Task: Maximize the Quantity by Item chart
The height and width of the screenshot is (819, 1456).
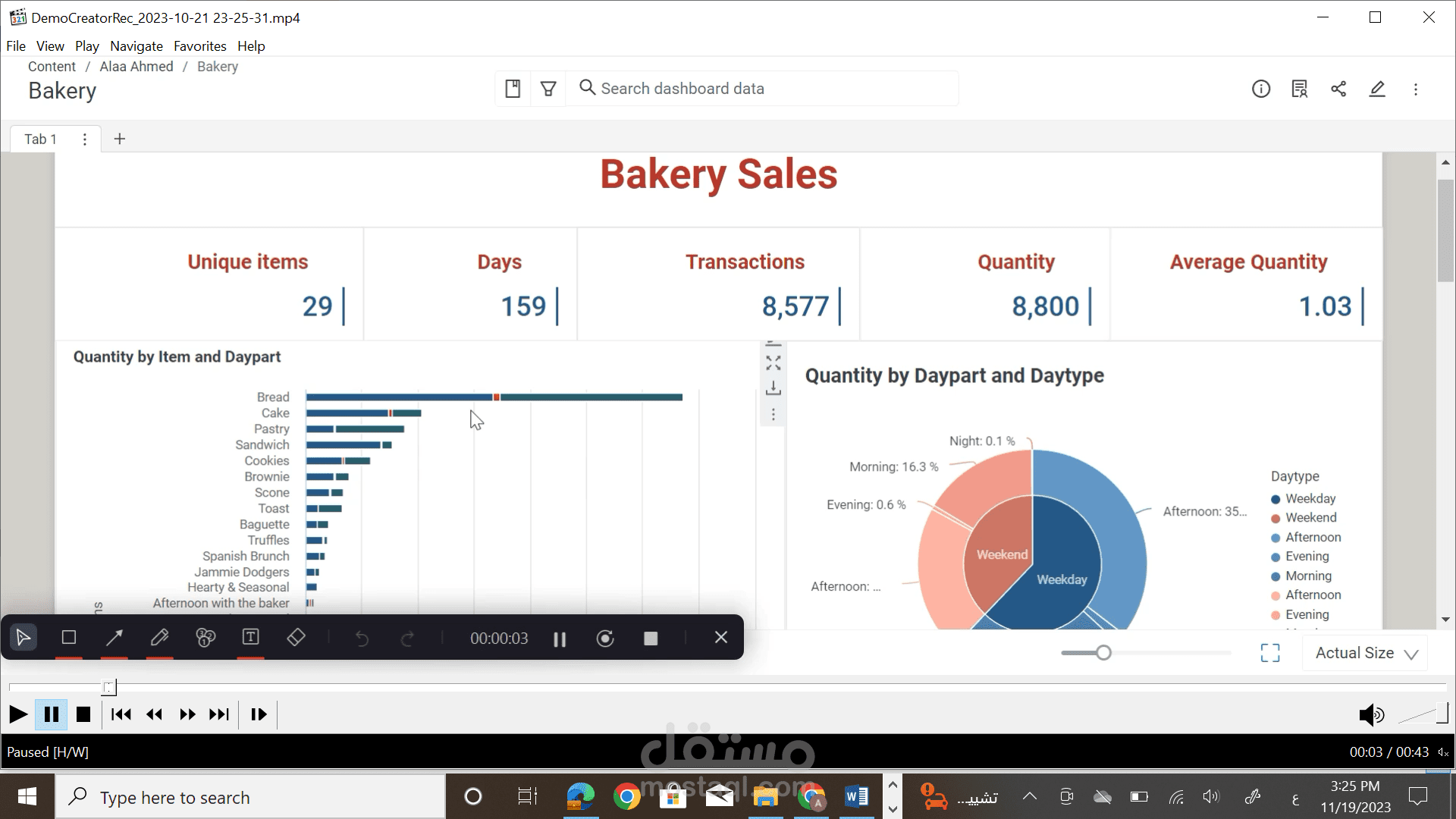Action: (773, 363)
